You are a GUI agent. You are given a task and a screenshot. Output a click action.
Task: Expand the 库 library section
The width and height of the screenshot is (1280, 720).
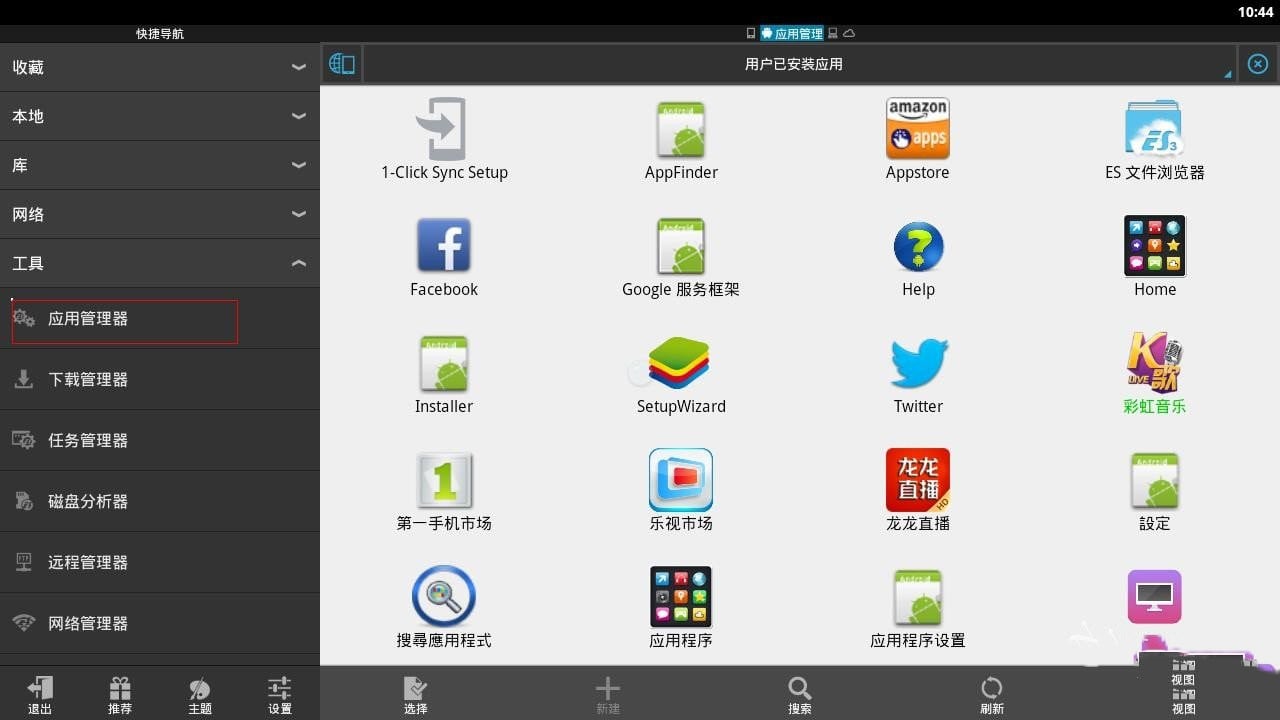(160, 165)
